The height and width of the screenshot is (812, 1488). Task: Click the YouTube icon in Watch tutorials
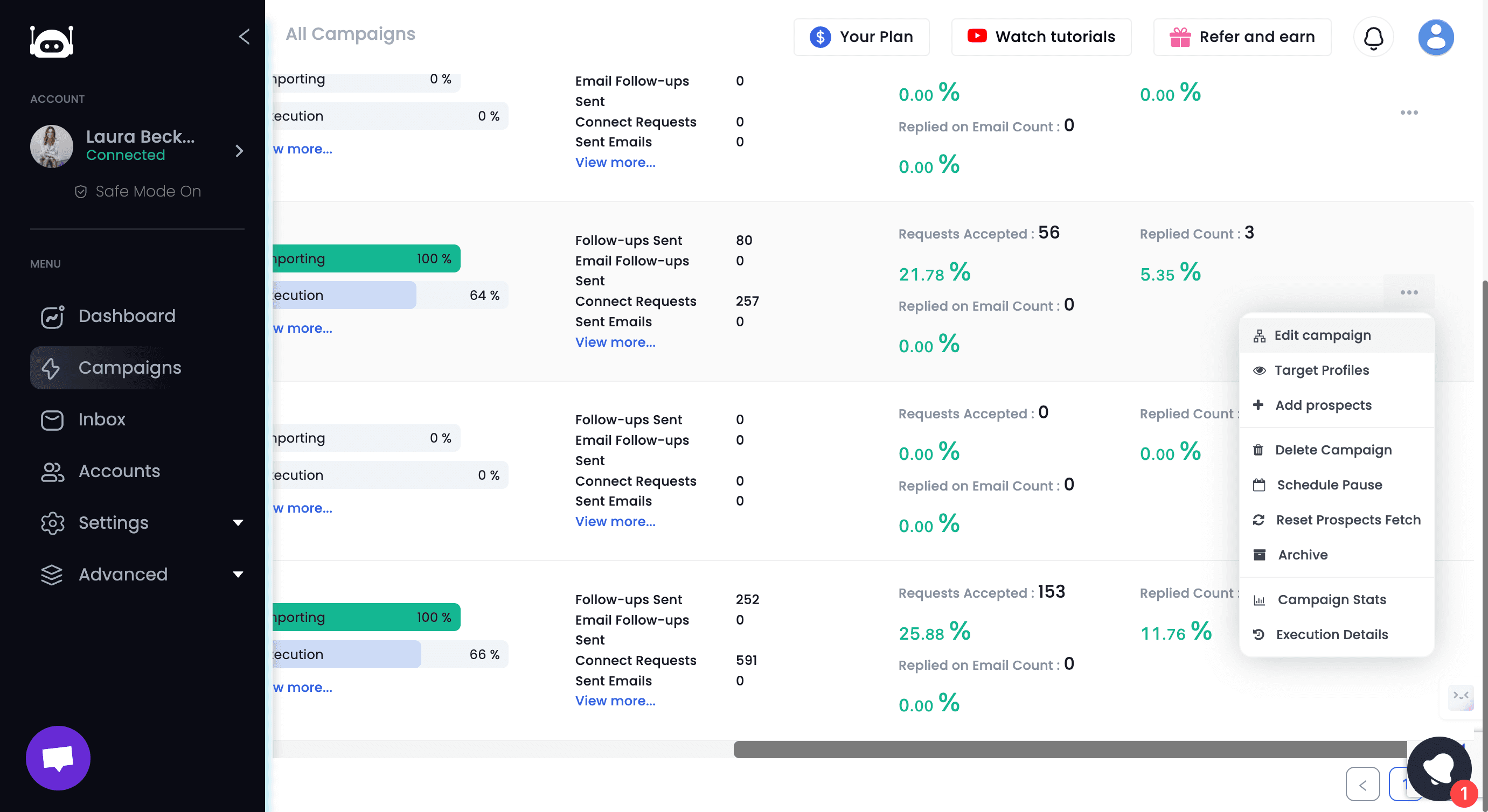[x=977, y=37]
